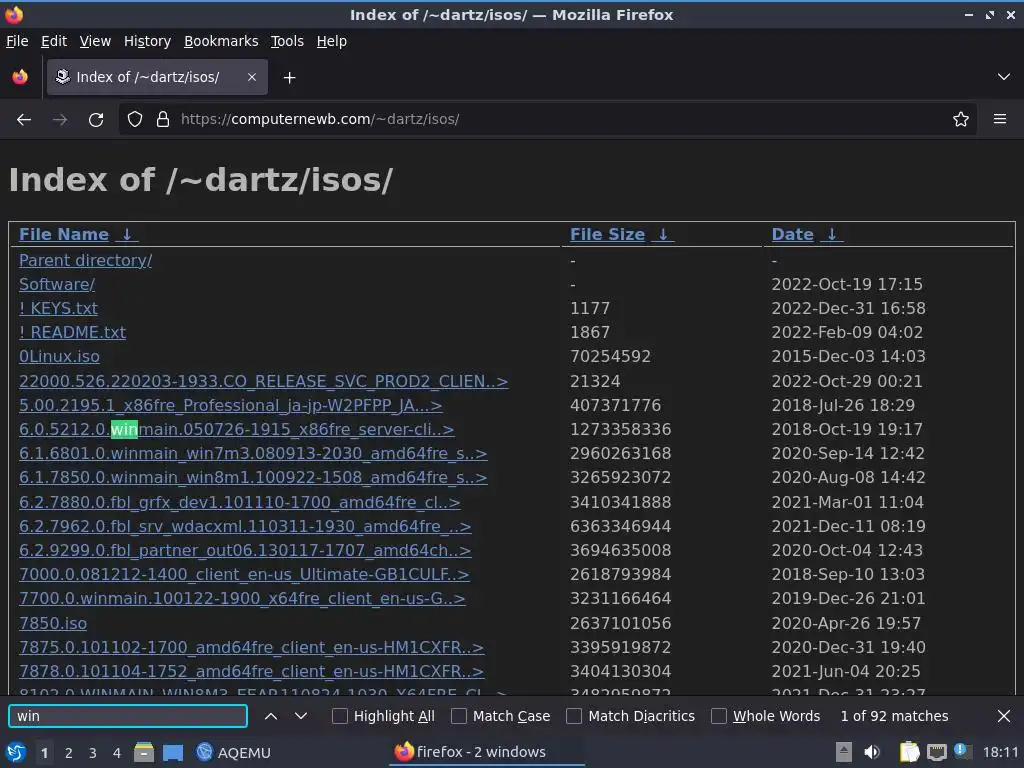Viewport: 1024px width, 768px height.
Task: Open the tracking protection shield icon
Action: click(135, 119)
